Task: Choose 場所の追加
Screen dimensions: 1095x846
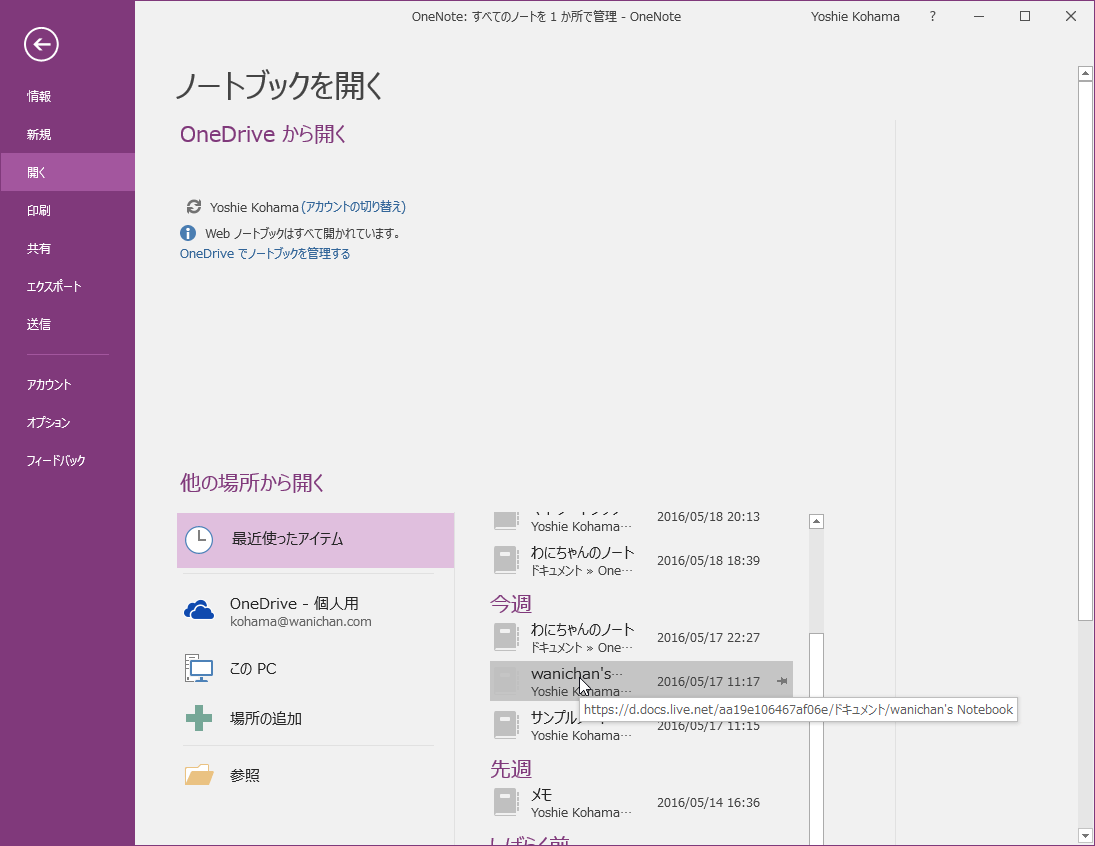Action: (x=316, y=718)
